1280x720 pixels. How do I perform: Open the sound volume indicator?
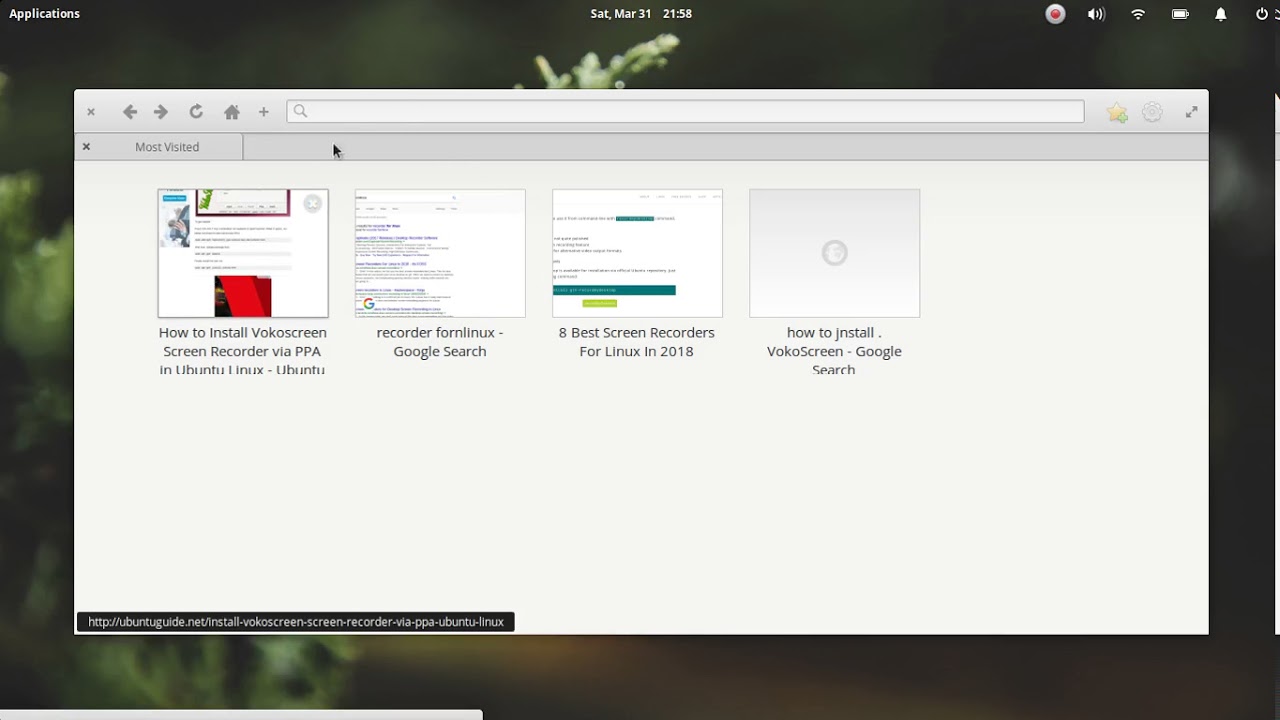click(1096, 14)
